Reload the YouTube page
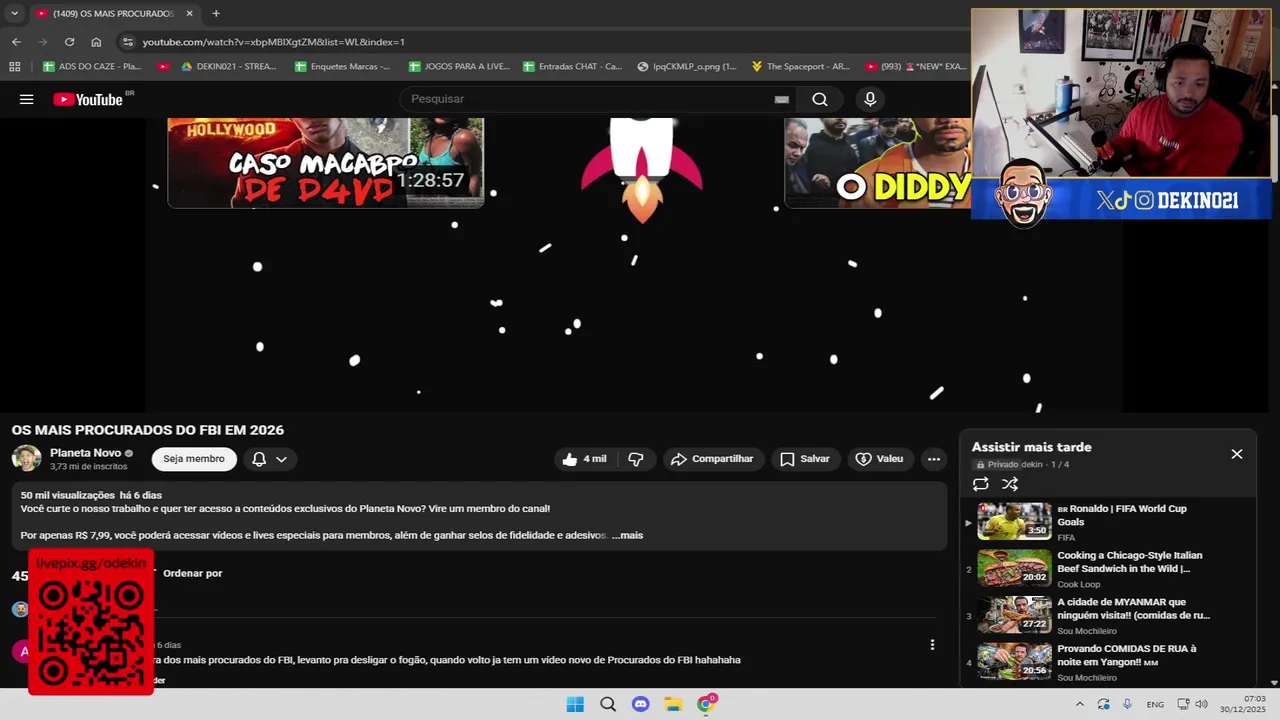1280x720 pixels. [x=69, y=42]
